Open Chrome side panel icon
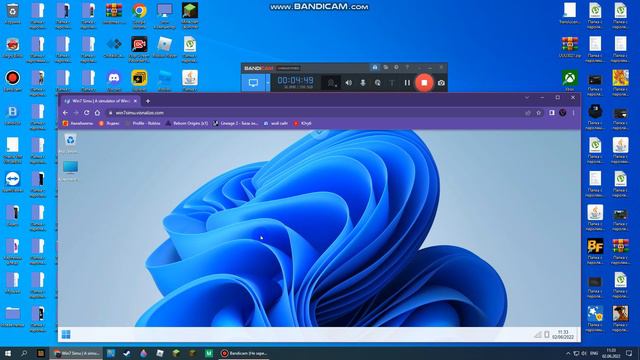Image resolution: width=640 pixels, height=360 pixels. pos(552,113)
